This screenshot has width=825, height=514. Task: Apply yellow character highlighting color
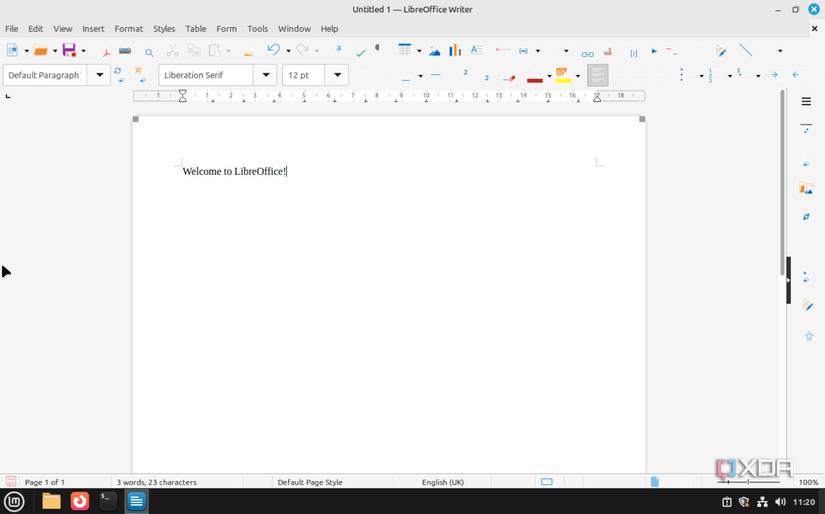(x=562, y=75)
